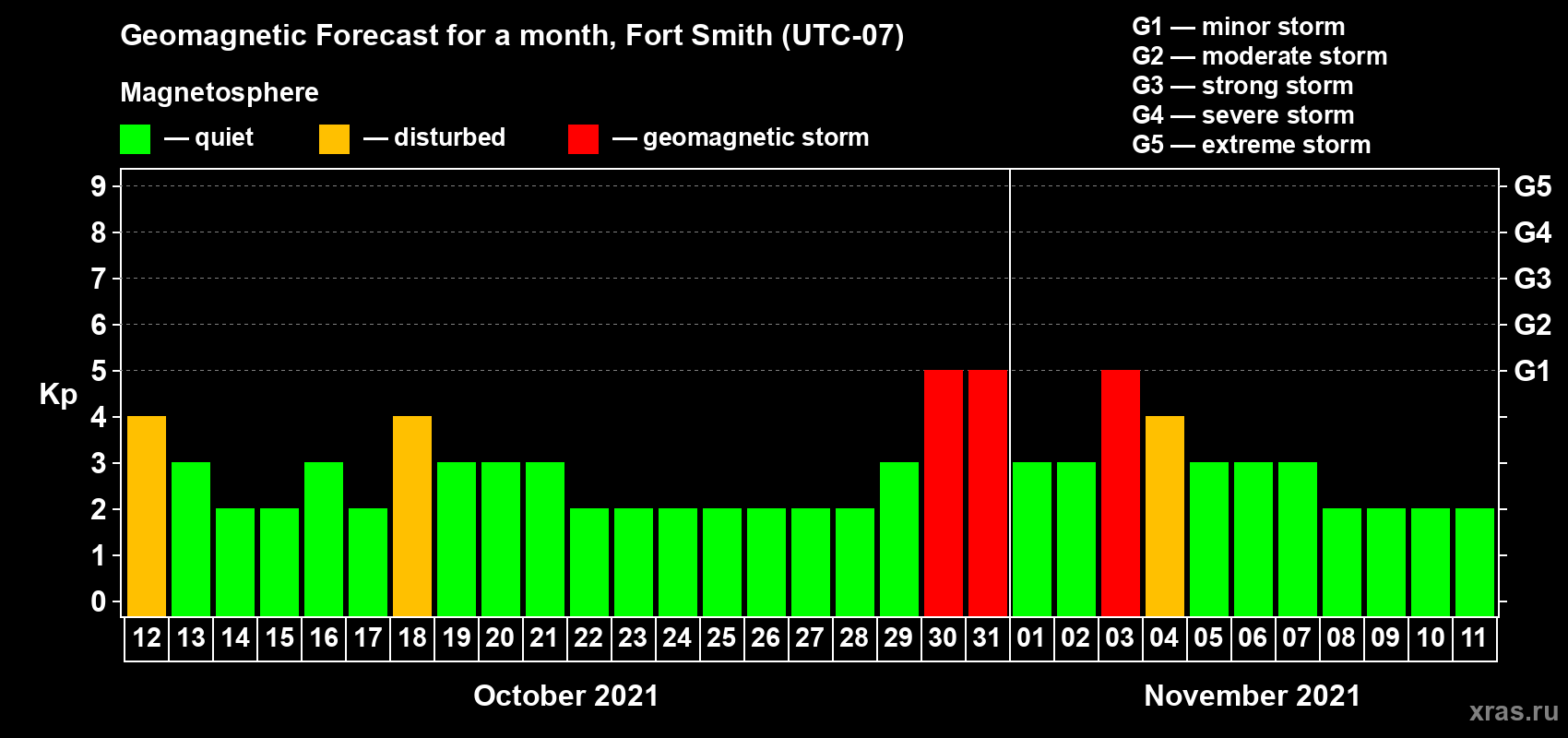The image size is (1568, 738).
Task: Click the date cell '12' on the axis
Action: pyautogui.click(x=147, y=638)
